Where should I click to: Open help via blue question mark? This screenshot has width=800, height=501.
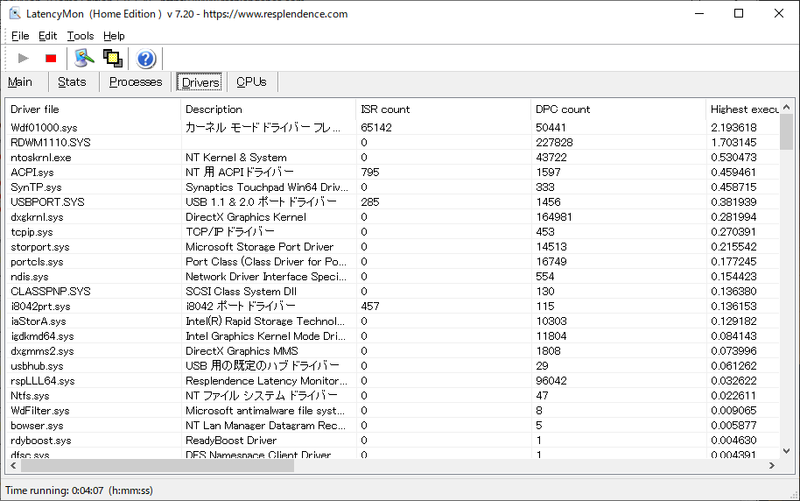click(x=146, y=59)
